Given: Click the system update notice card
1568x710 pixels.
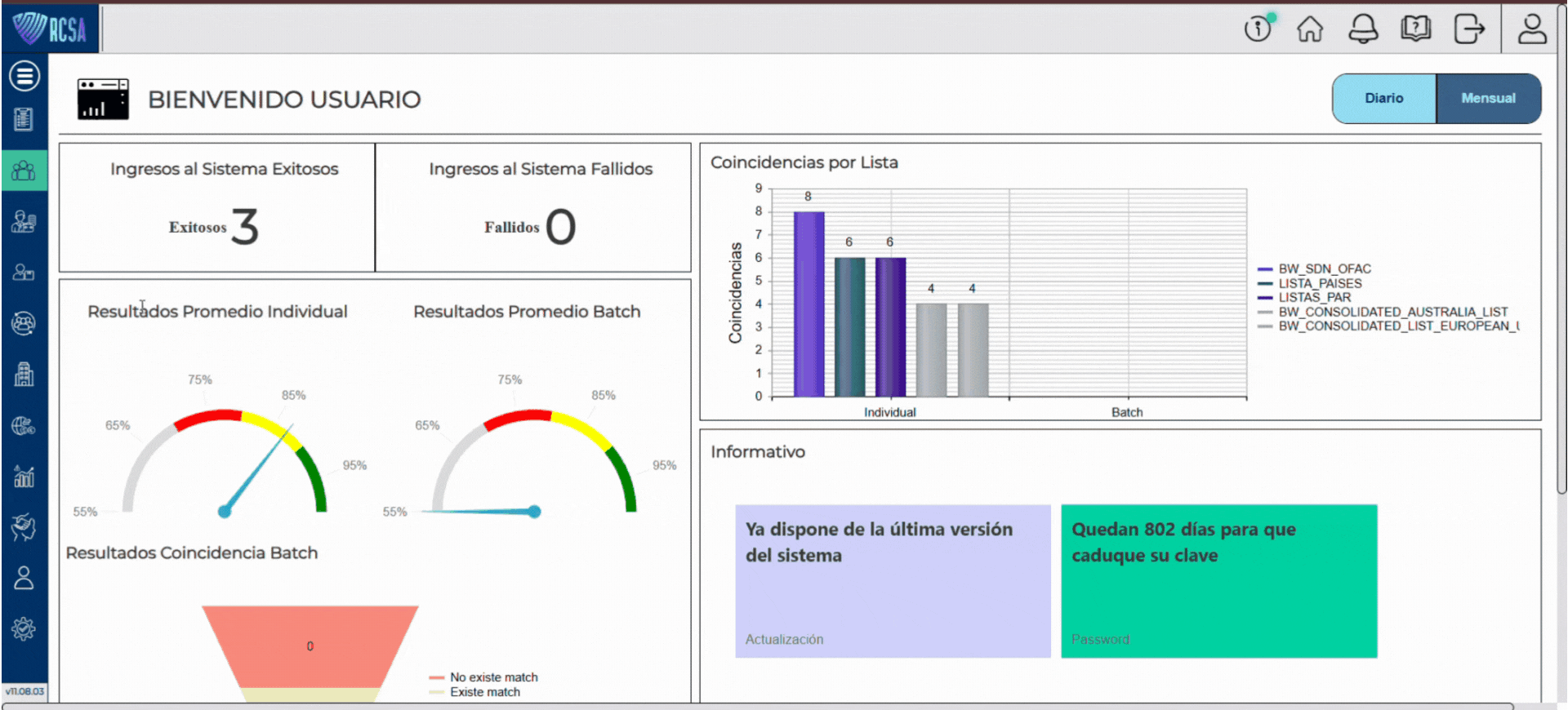Looking at the screenshot, I should [893, 581].
